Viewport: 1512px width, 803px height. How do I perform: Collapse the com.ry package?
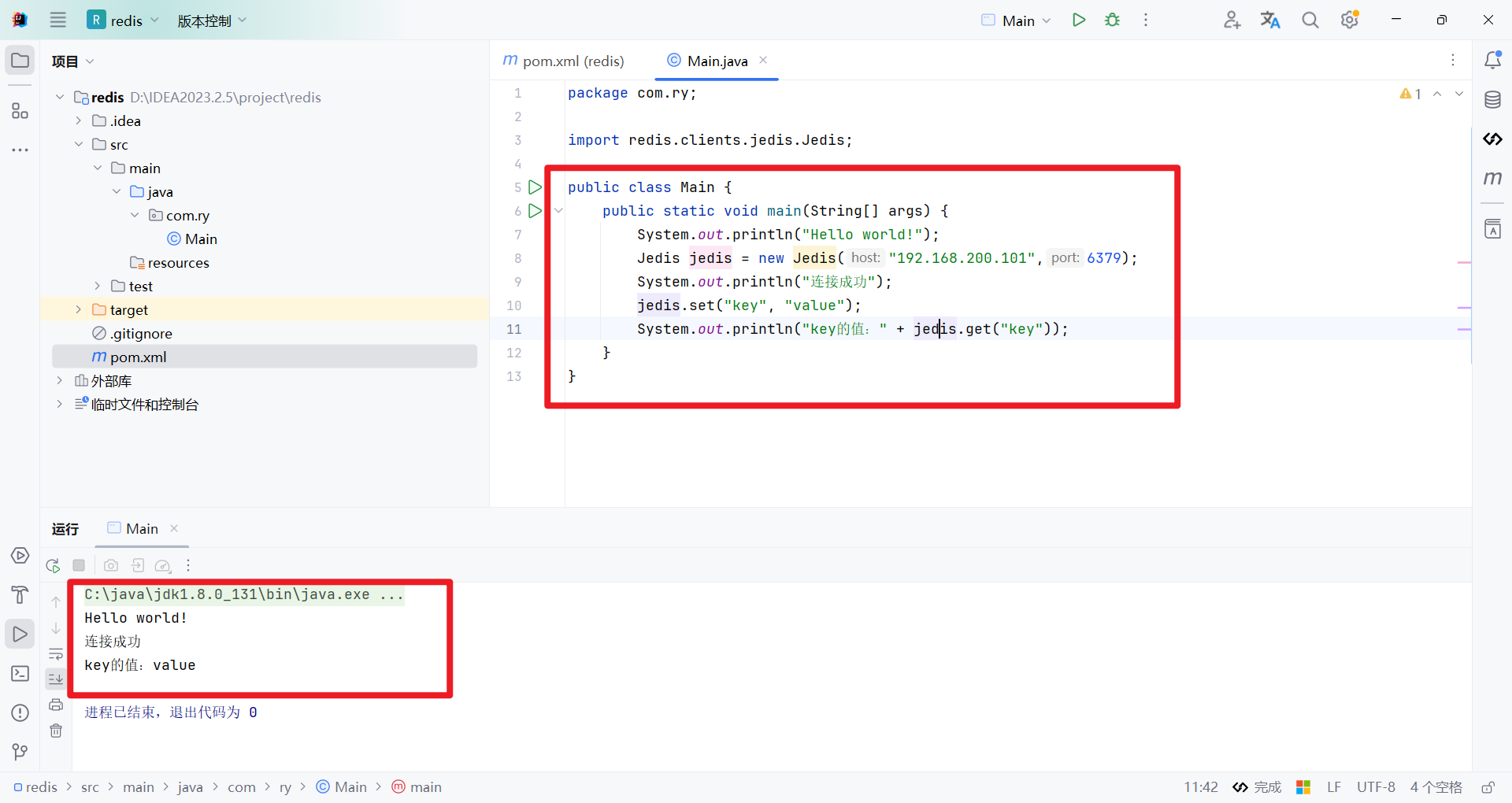[x=135, y=215]
